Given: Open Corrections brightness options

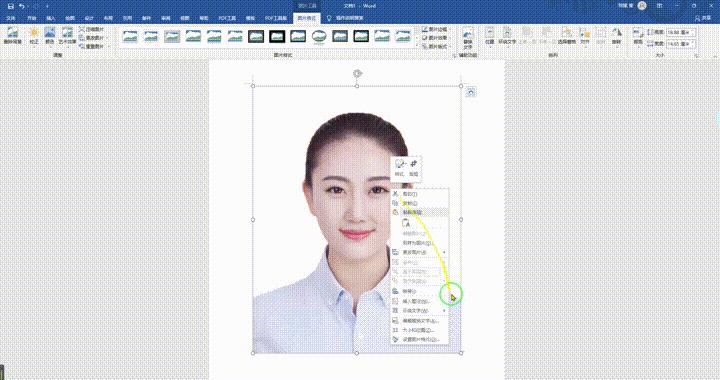Looking at the screenshot, I should [34, 36].
